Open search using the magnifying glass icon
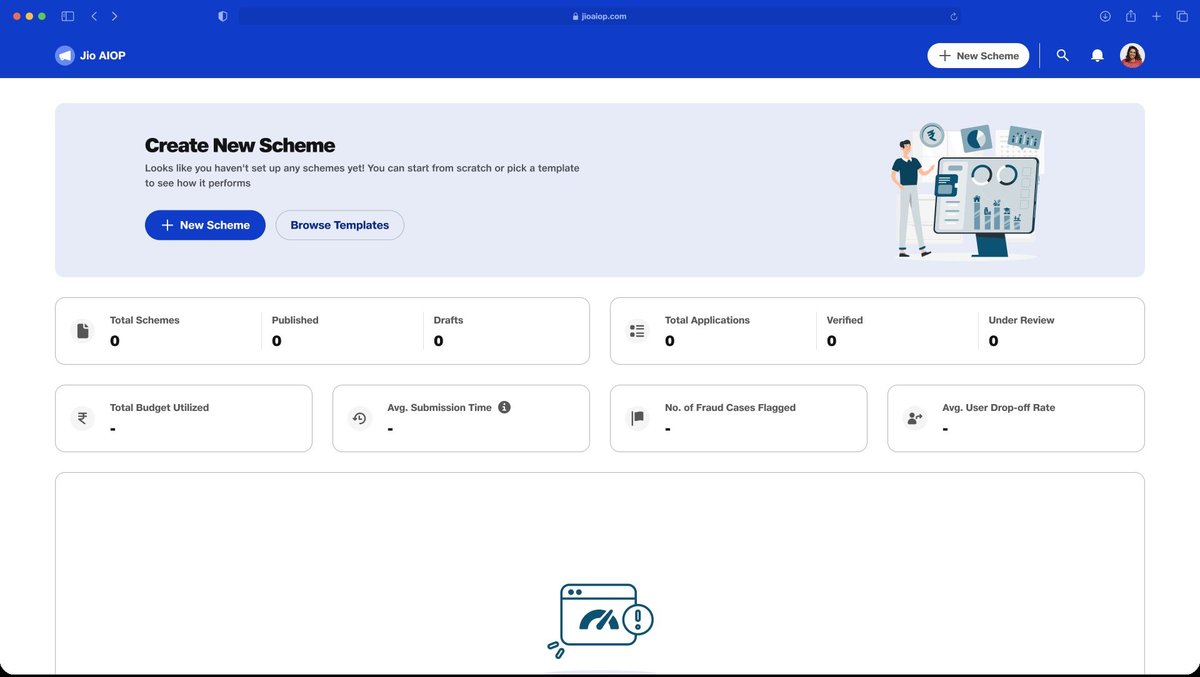This screenshot has width=1200, height=677. point(1063,55)
